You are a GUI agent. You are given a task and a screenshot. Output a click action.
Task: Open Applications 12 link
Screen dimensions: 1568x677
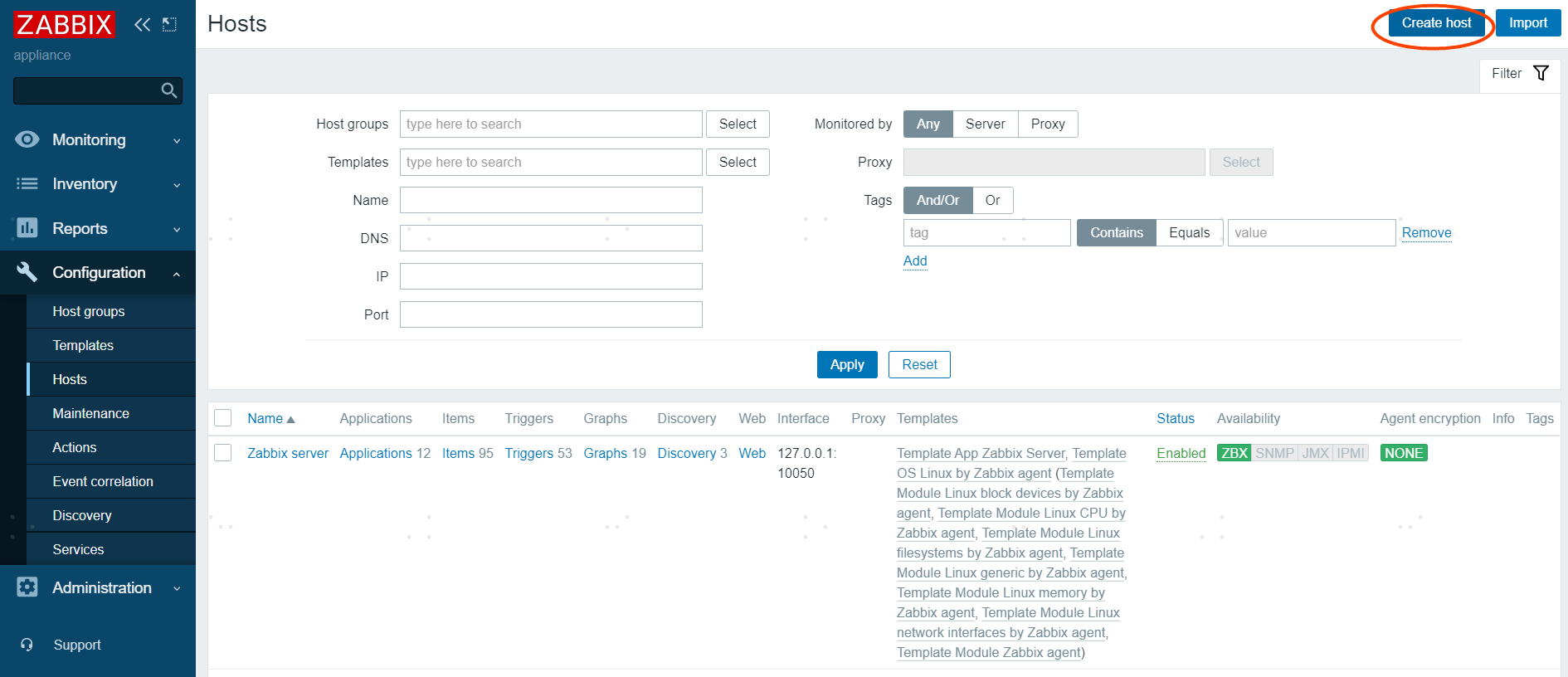(x=376, y=453)
